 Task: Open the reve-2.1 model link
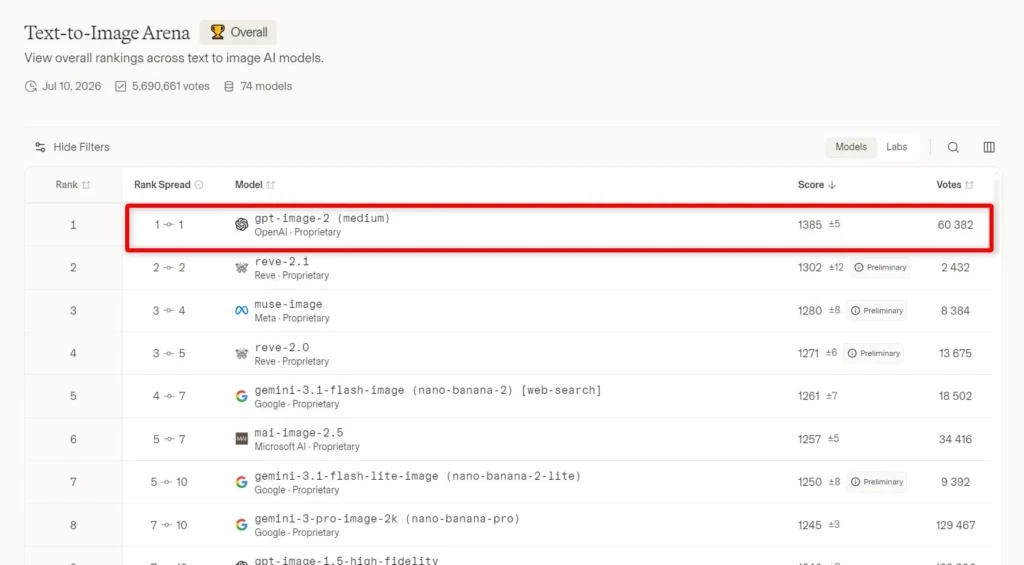[281, 261]
